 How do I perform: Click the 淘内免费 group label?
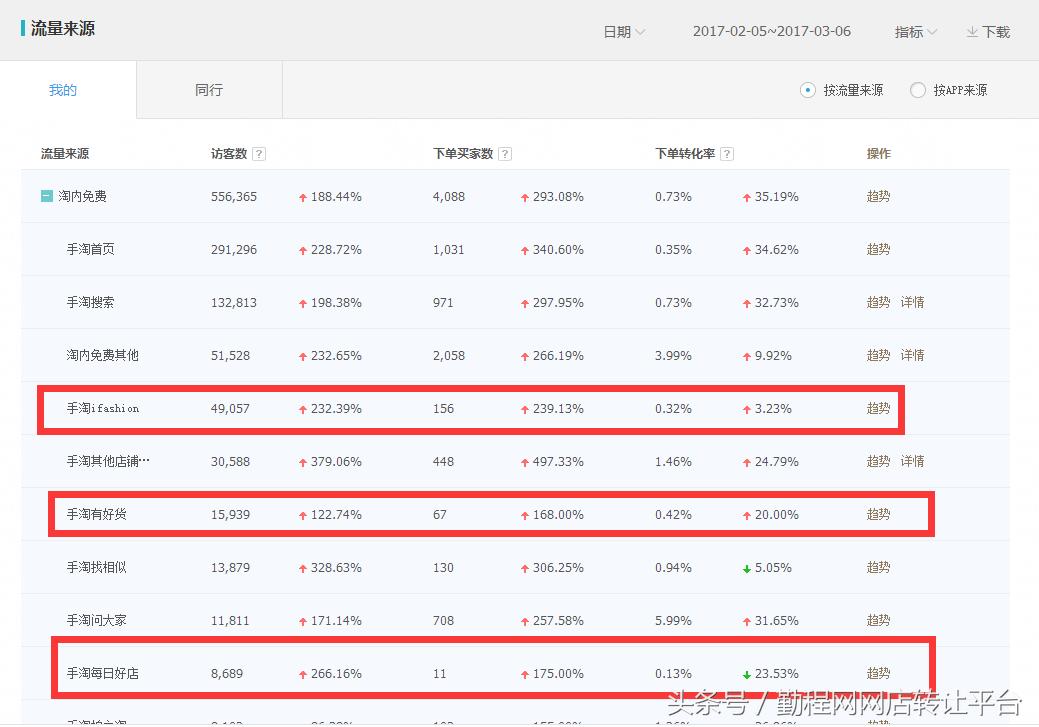click(82, 196)
